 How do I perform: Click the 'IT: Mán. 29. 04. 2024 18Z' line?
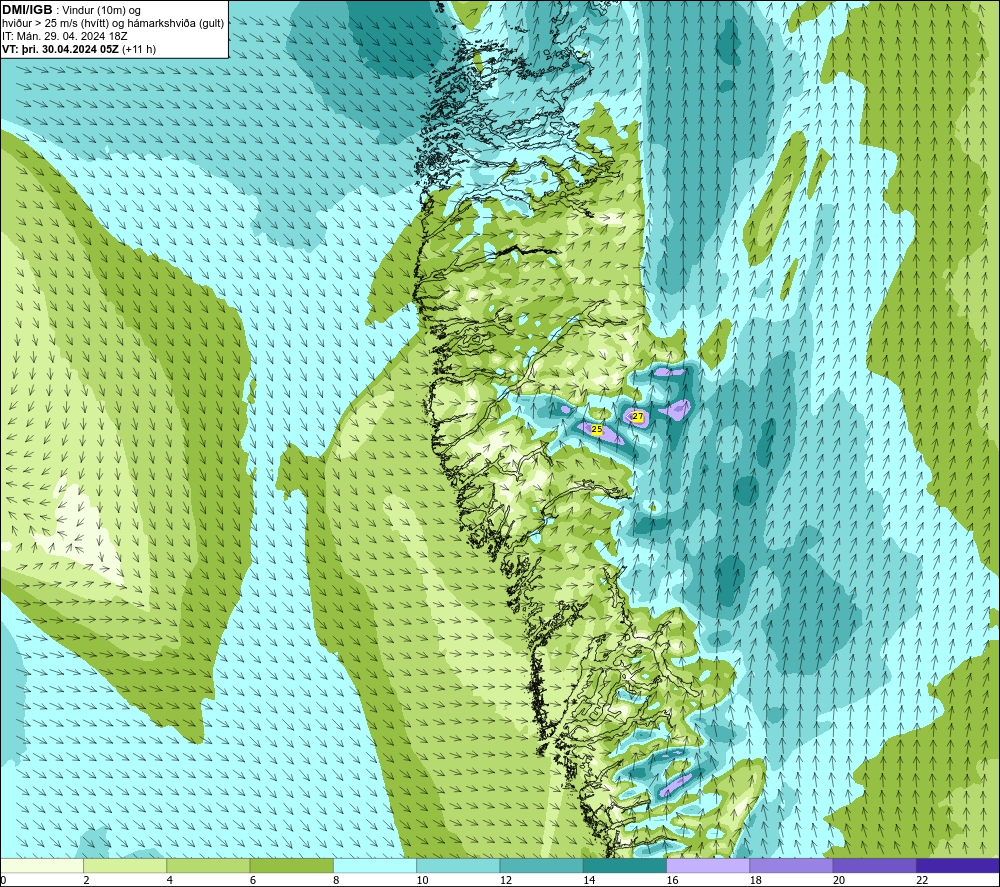tap(64, 36)
